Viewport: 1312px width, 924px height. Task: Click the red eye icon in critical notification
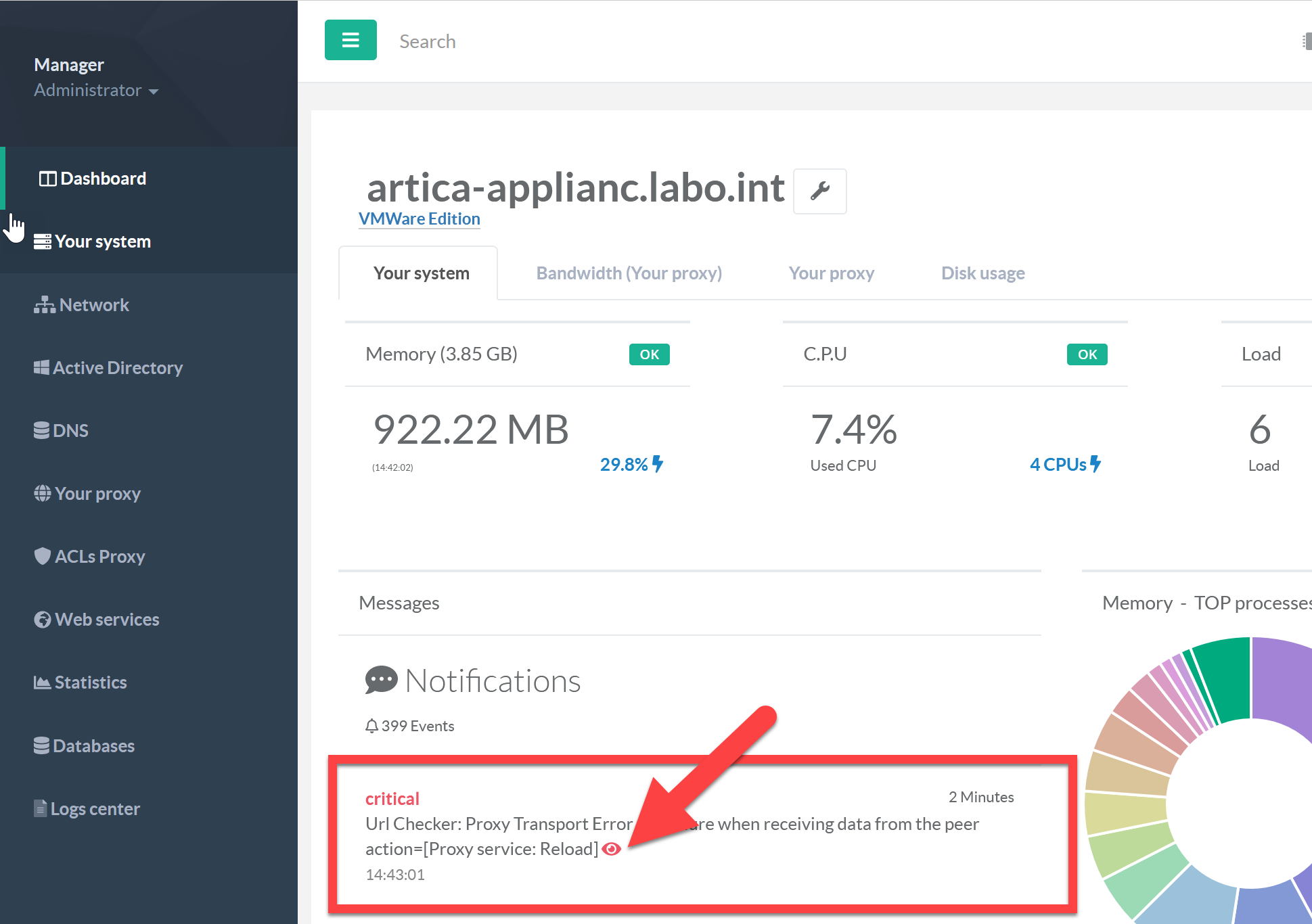(611, 849)
